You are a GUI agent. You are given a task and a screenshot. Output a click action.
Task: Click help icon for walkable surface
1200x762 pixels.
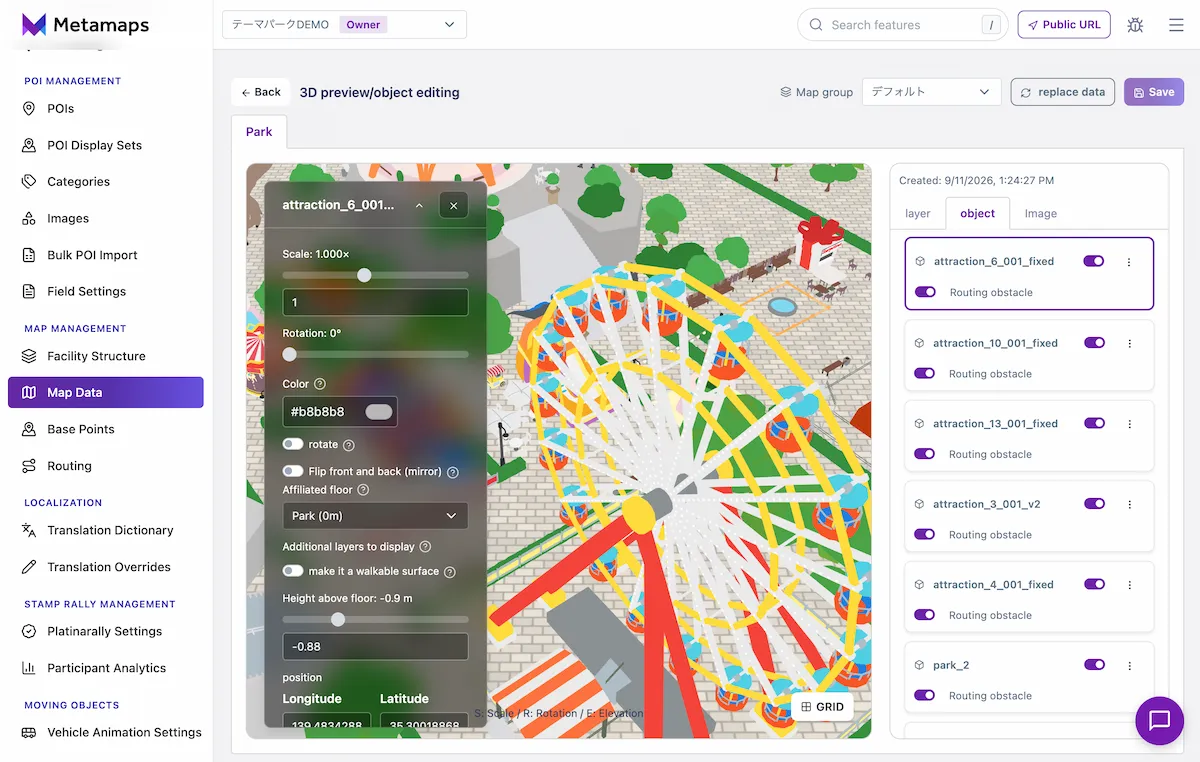pyautogui.click(x=450, y=572)
